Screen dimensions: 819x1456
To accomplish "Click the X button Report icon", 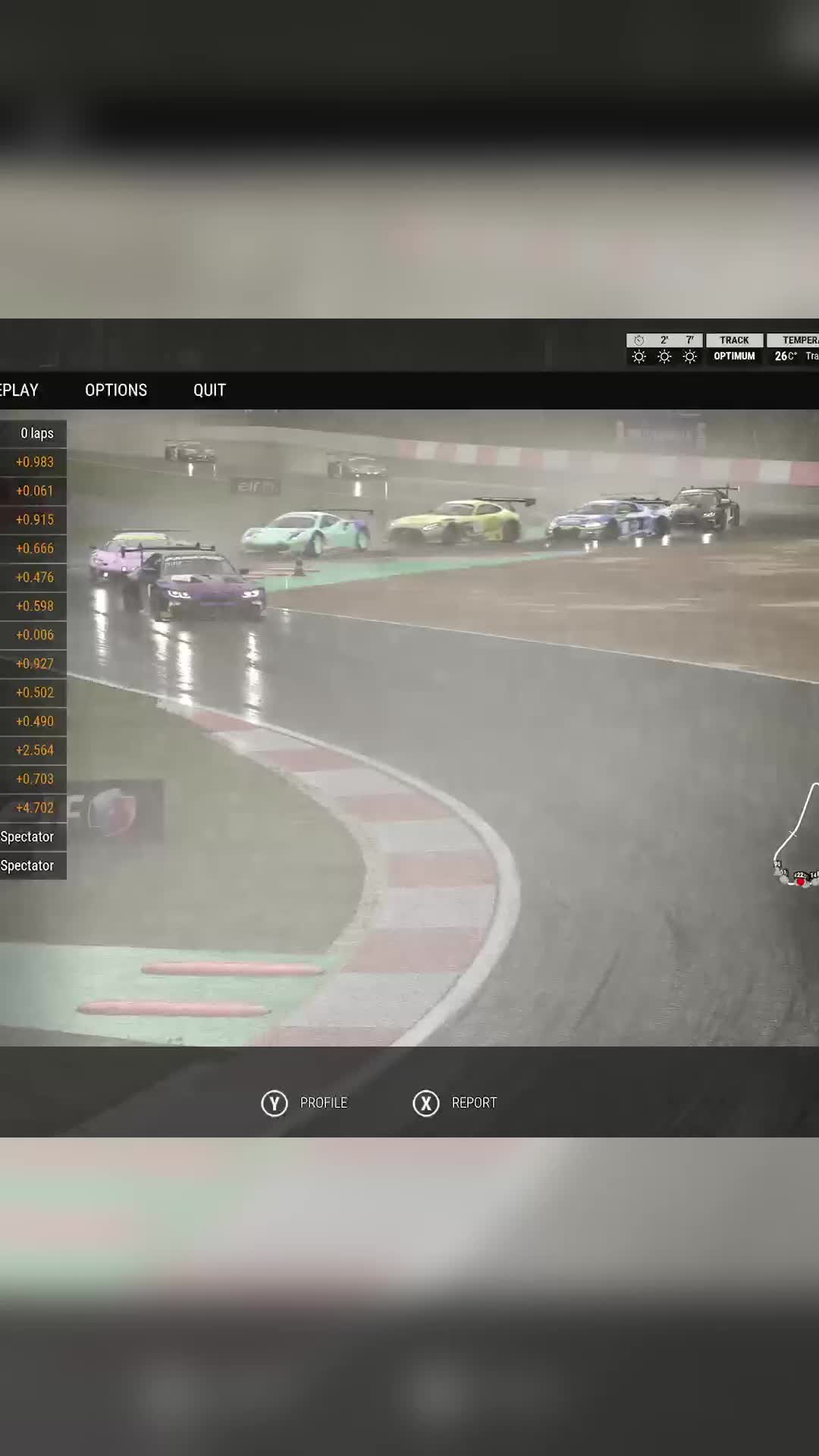I will [x=426, y=1103].
